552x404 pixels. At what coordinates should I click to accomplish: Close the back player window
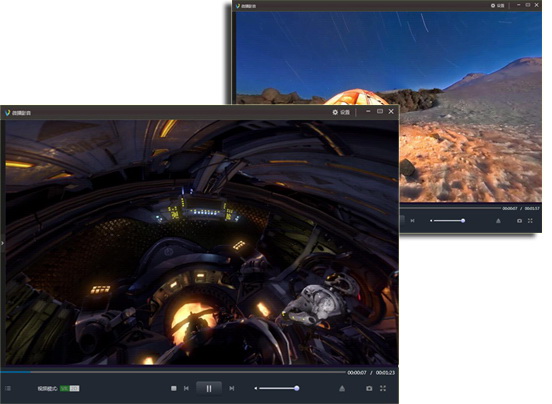click(x=537, y=5)
